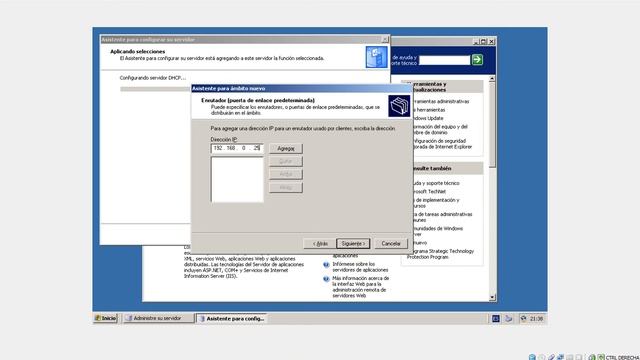Click help icon beside 'Más información acerca de'
Viewport: 640px width, 360px height.
pyautogui.click(x=326, y=279)
